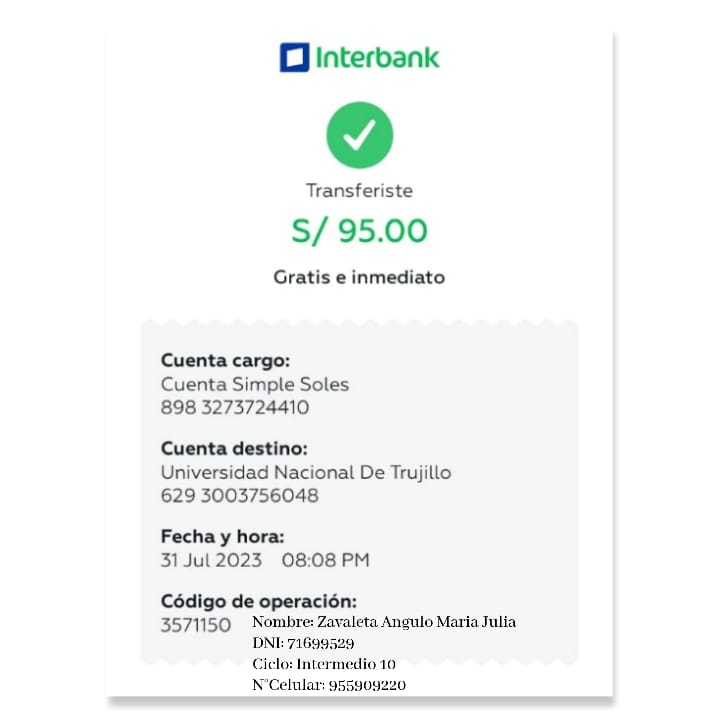Click the Interbank wordmark text
Screen dimensions: 720x720
(378, 57)
